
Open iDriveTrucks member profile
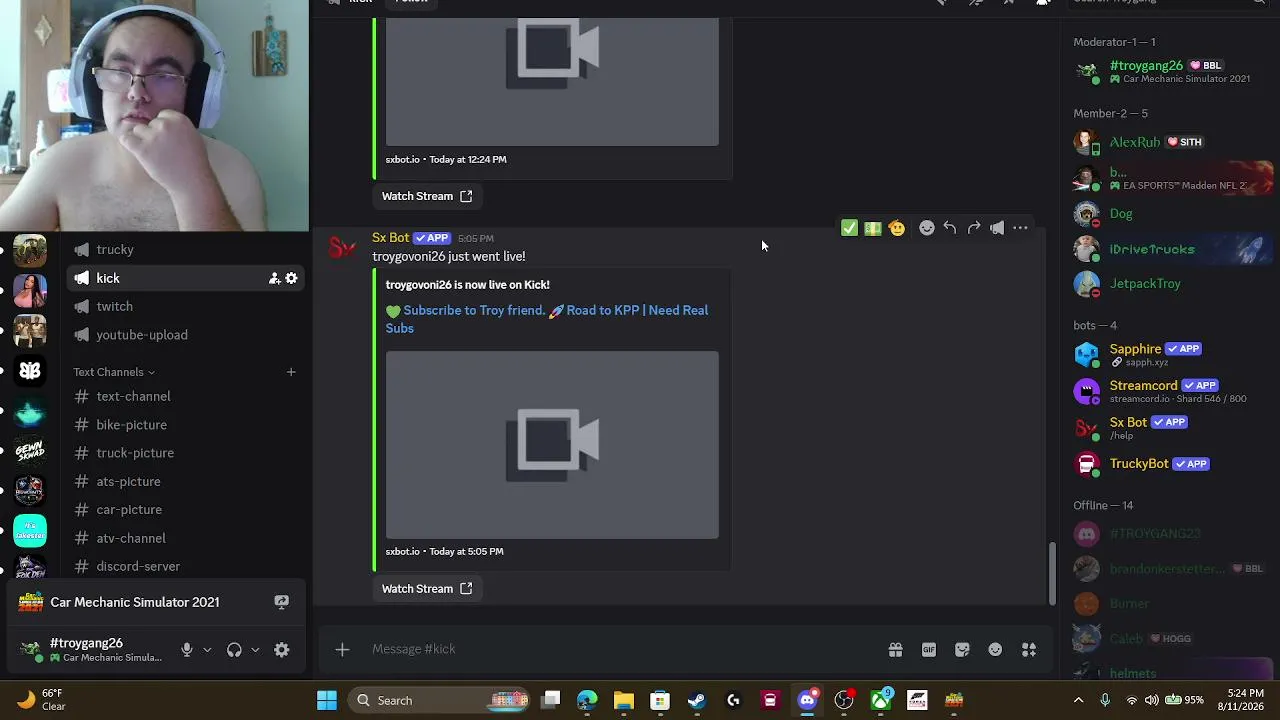coord(1170,249)
